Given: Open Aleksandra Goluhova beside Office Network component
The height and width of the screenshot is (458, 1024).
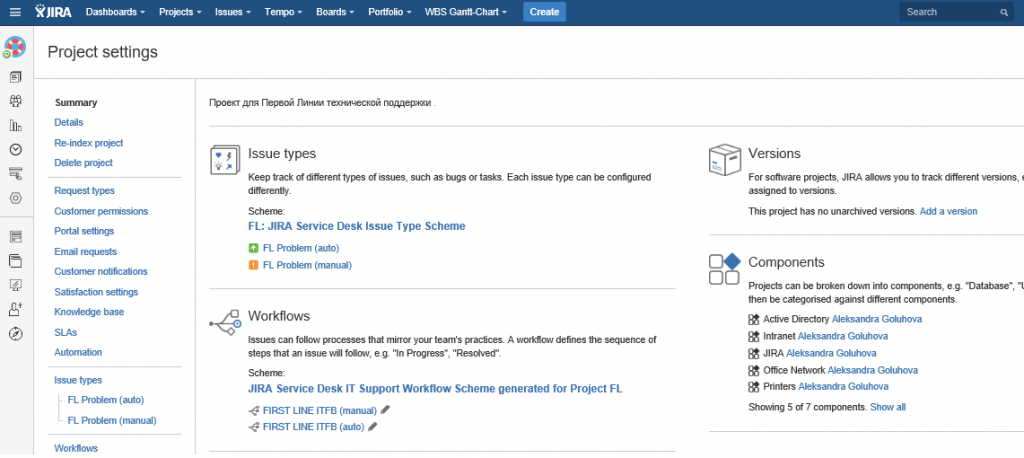Looking at the screenshot, I should coord(872,370).
